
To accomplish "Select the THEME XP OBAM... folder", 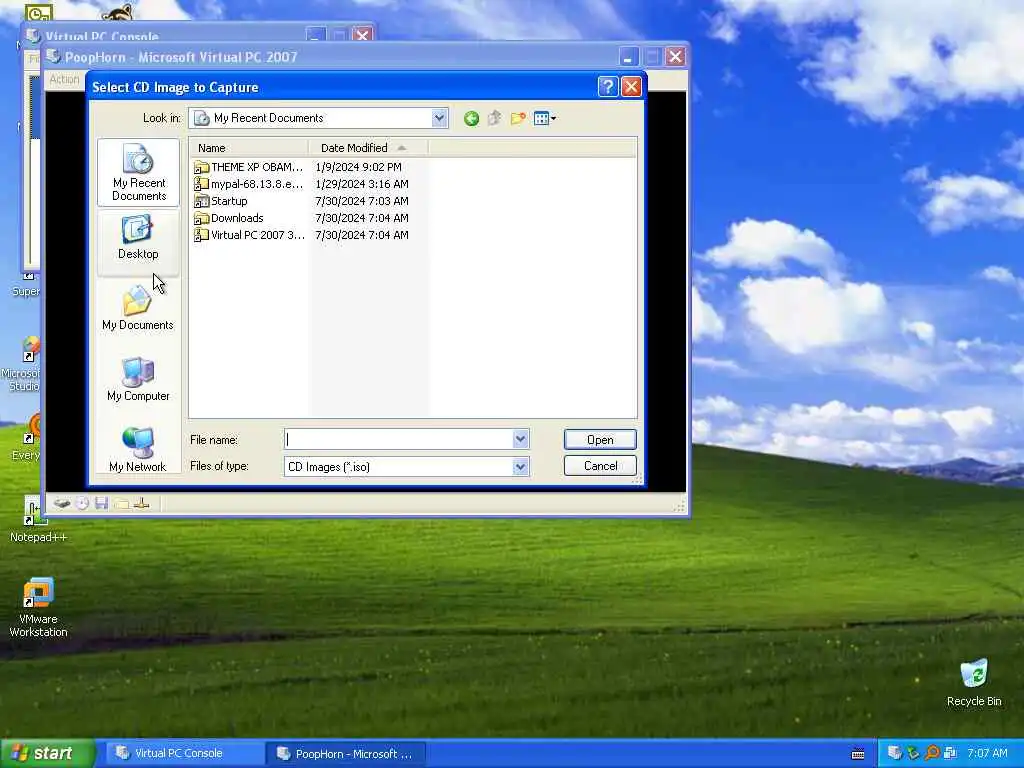I will 249,167.
